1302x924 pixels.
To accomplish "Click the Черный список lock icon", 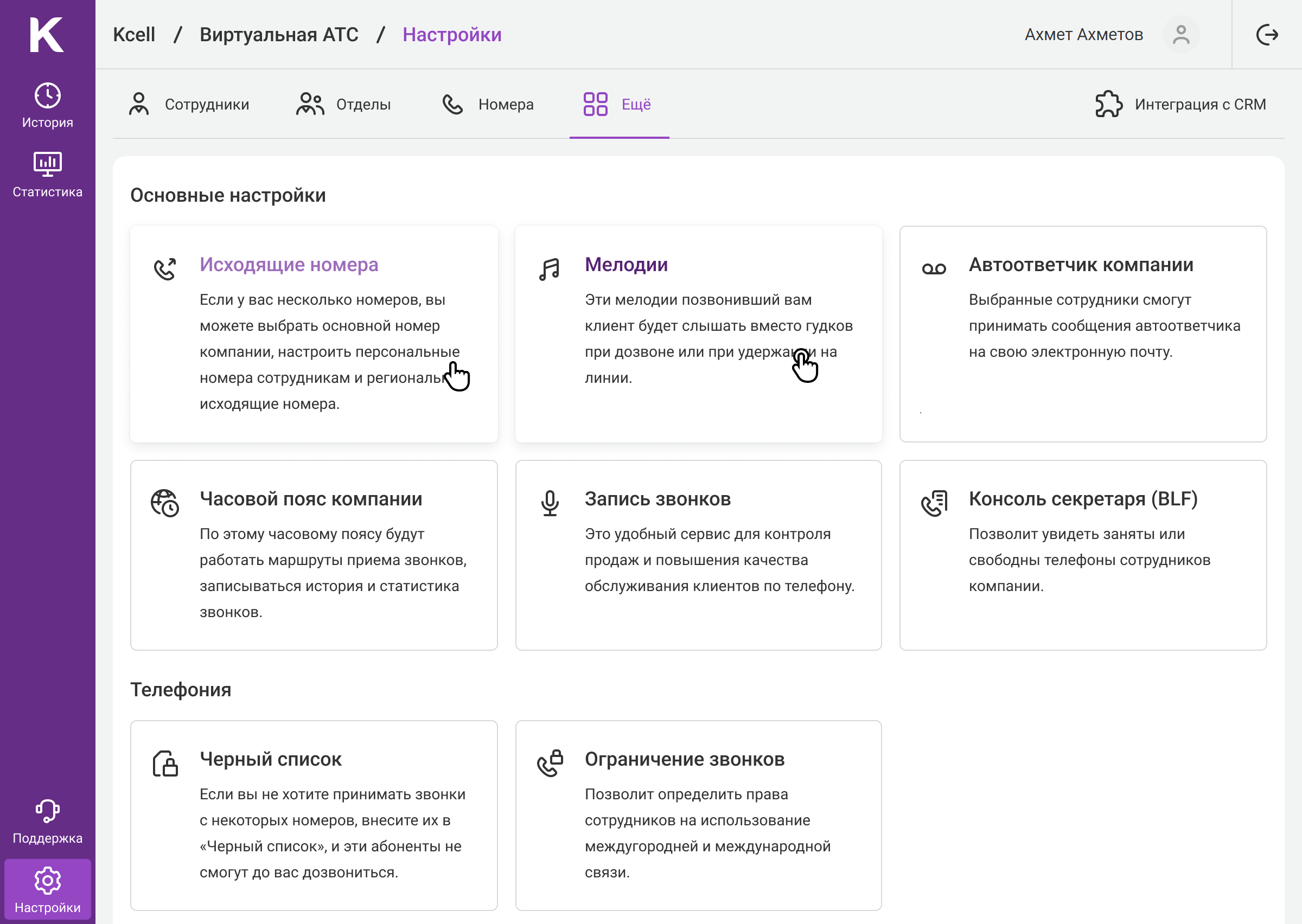I will click(165, 763).
